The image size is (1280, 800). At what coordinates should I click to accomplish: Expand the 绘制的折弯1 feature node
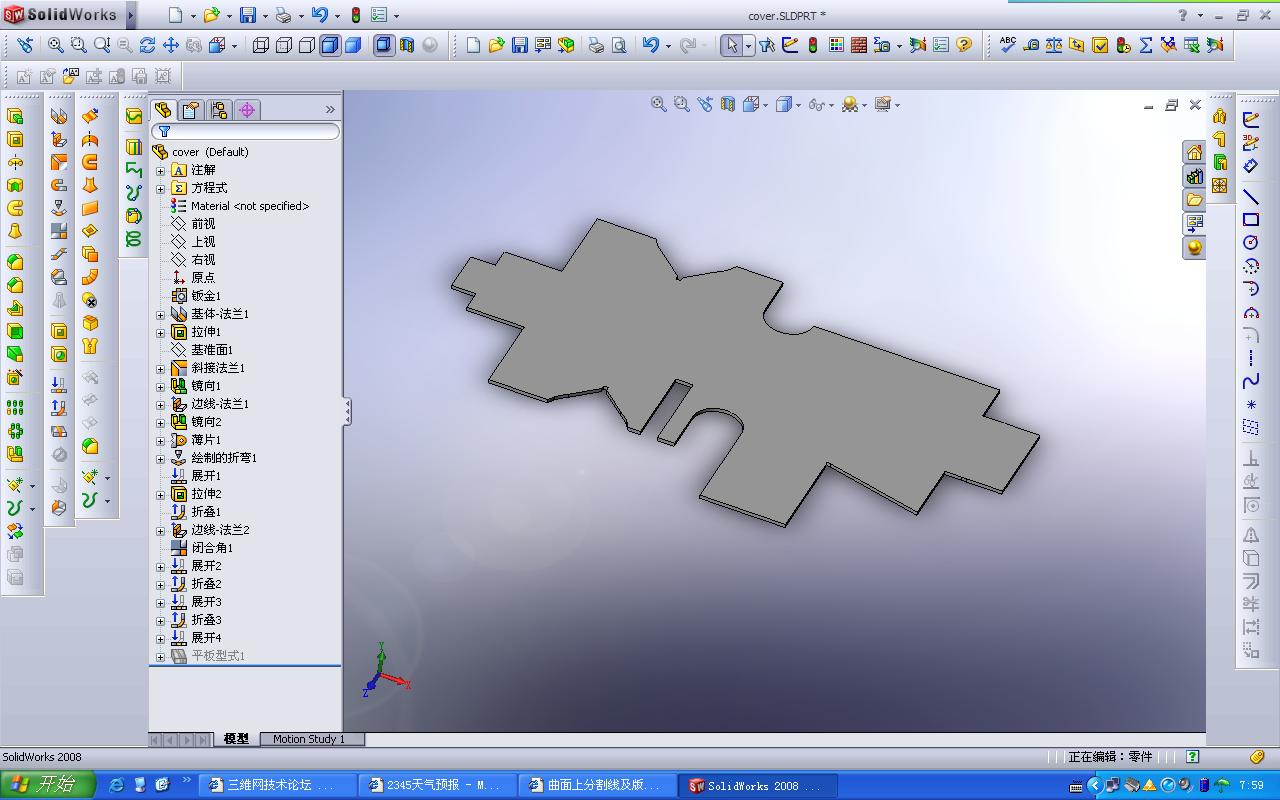click(161, 458)
